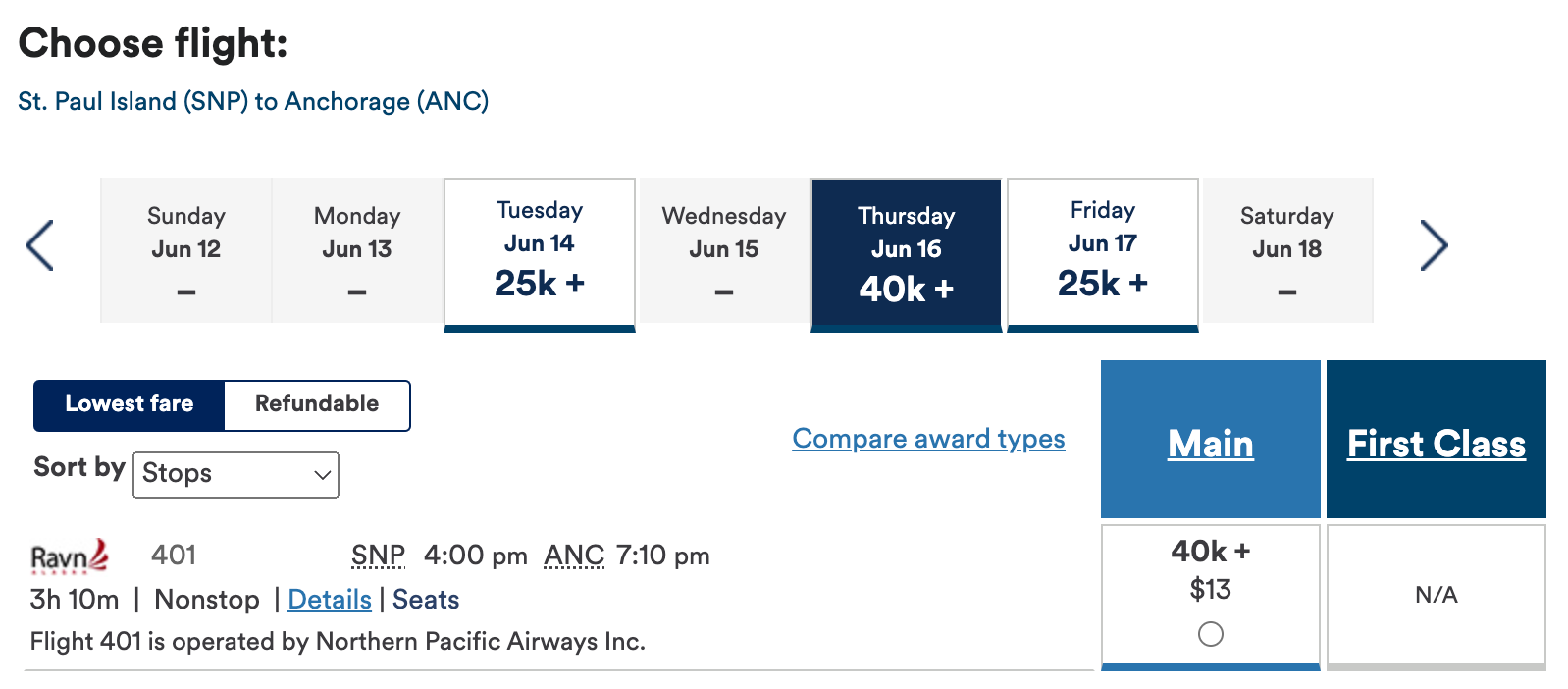
Task: Select Monday Jun 13 date
Action: pos(356,250)
